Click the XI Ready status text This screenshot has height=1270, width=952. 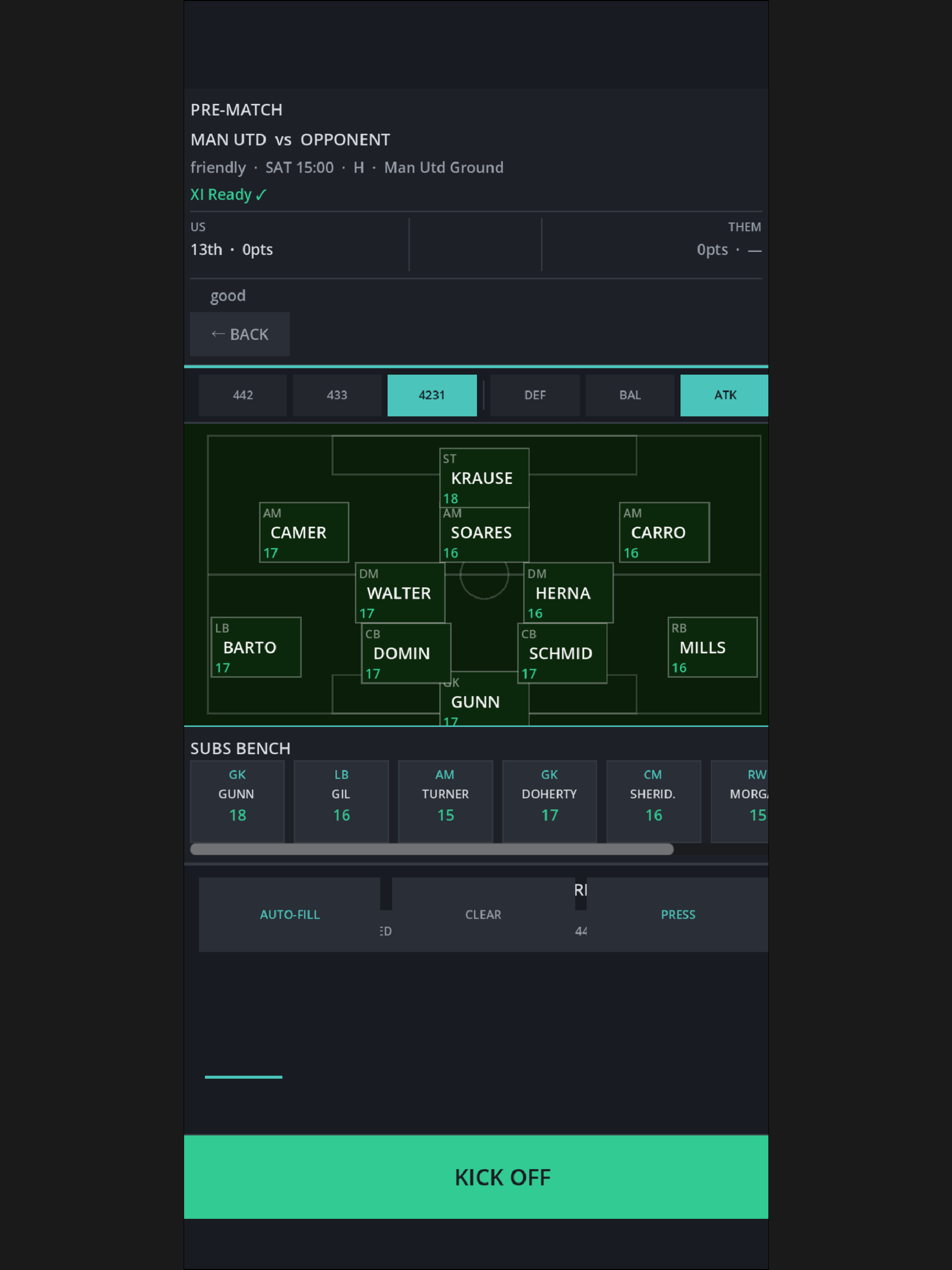point(228,195)
